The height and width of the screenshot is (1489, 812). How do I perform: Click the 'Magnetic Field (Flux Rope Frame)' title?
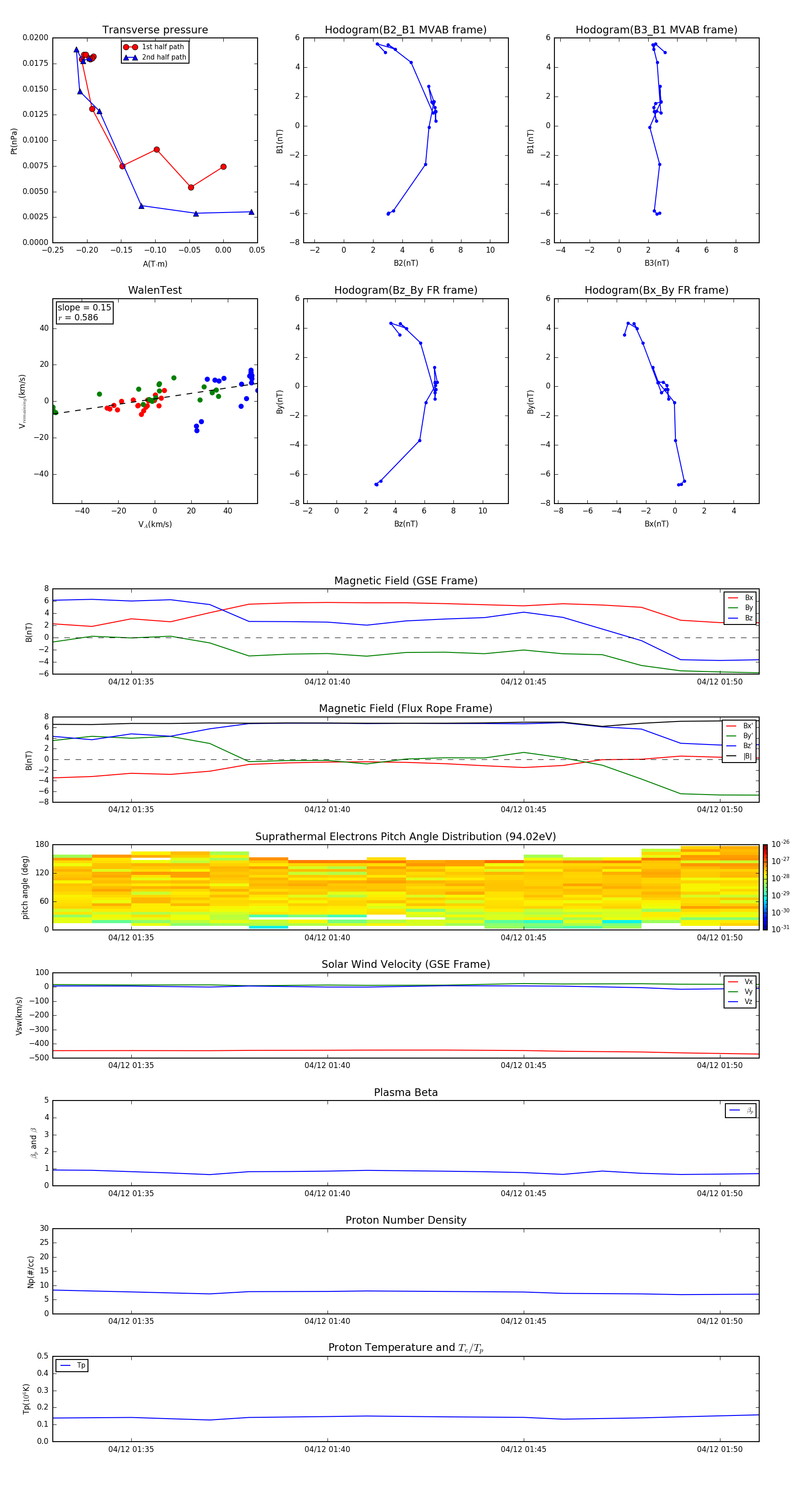pos(406,709)
